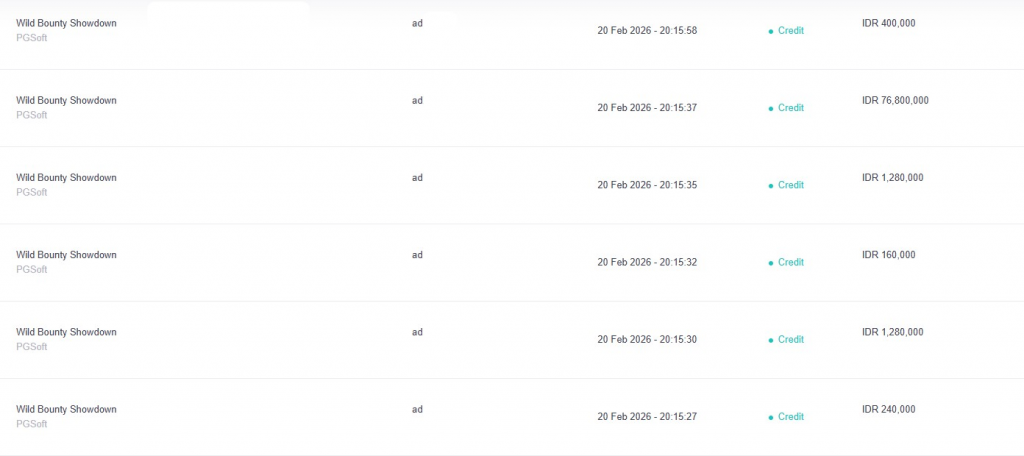The height and width of the screenshot is (456, 1024).
Task: Click the Credit label for the 20:15:35 transaction
Action: (x=790, y=185)
